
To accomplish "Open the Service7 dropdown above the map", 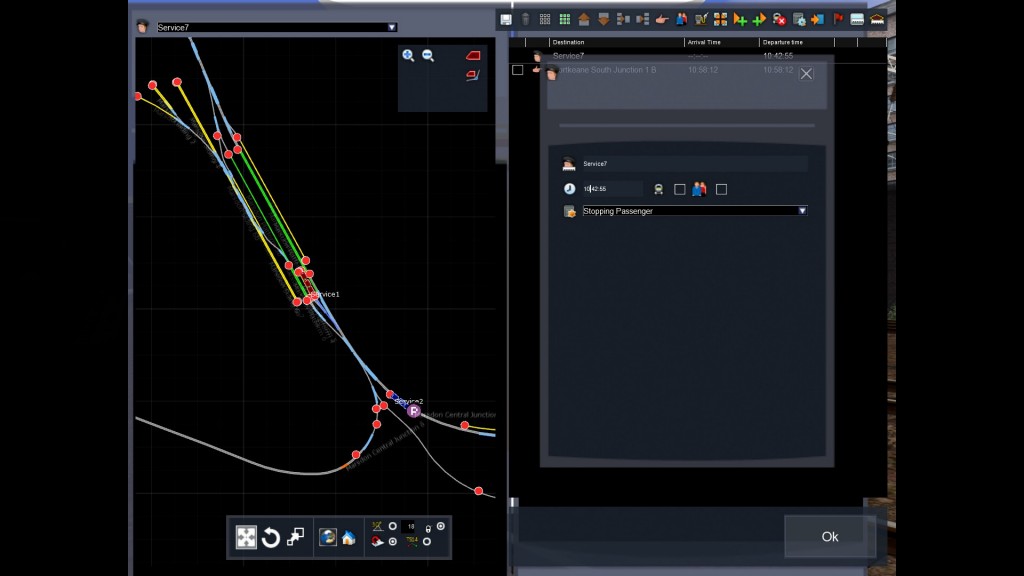I will [392, 28].
